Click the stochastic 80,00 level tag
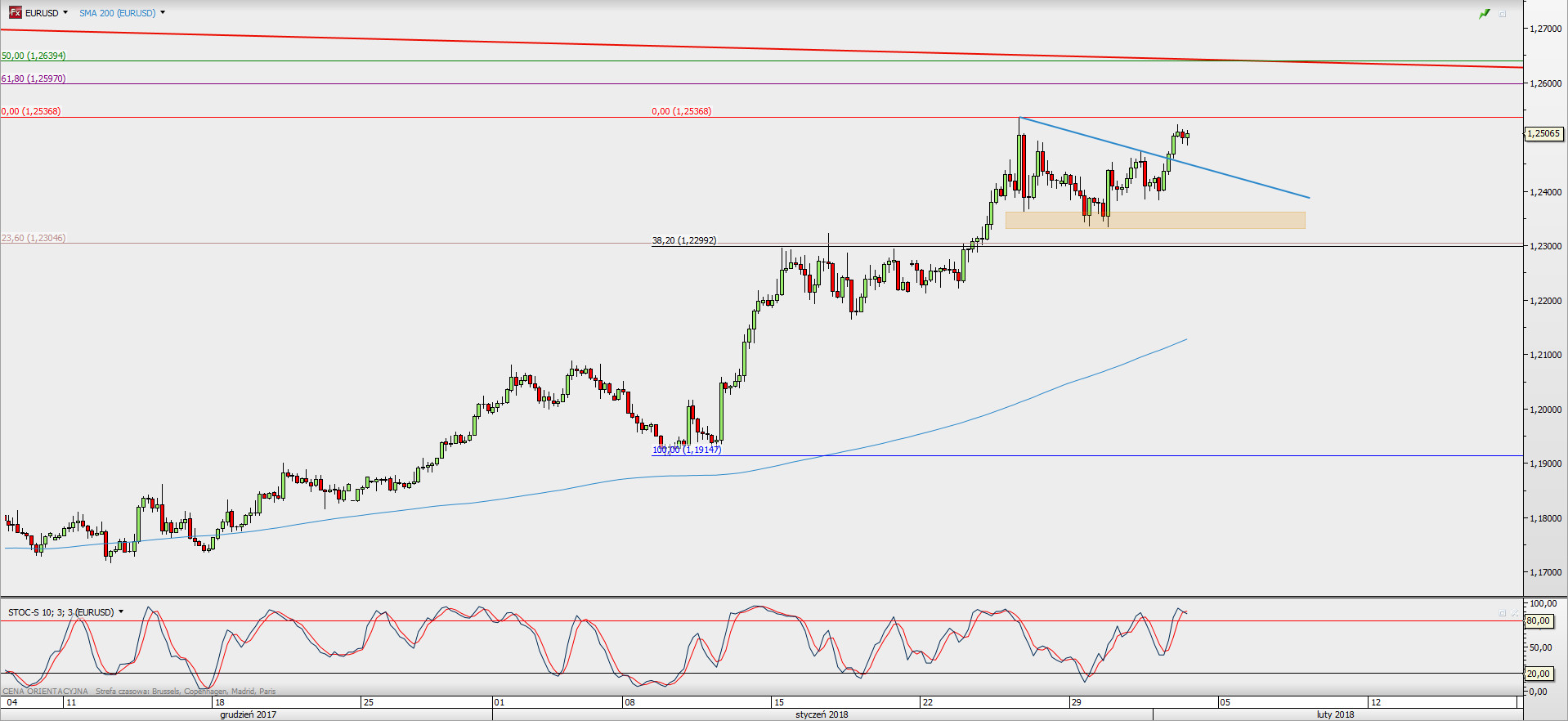The height and width of the screenshot is (721, 1568). pos(1539,621)
